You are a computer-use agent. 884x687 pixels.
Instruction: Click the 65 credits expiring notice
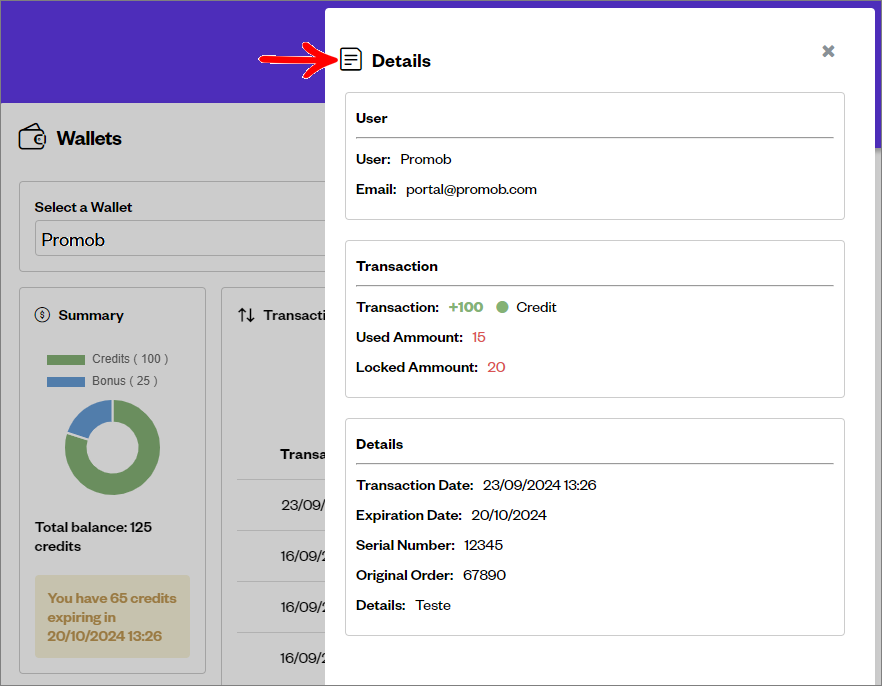click(x=112, y=617)
